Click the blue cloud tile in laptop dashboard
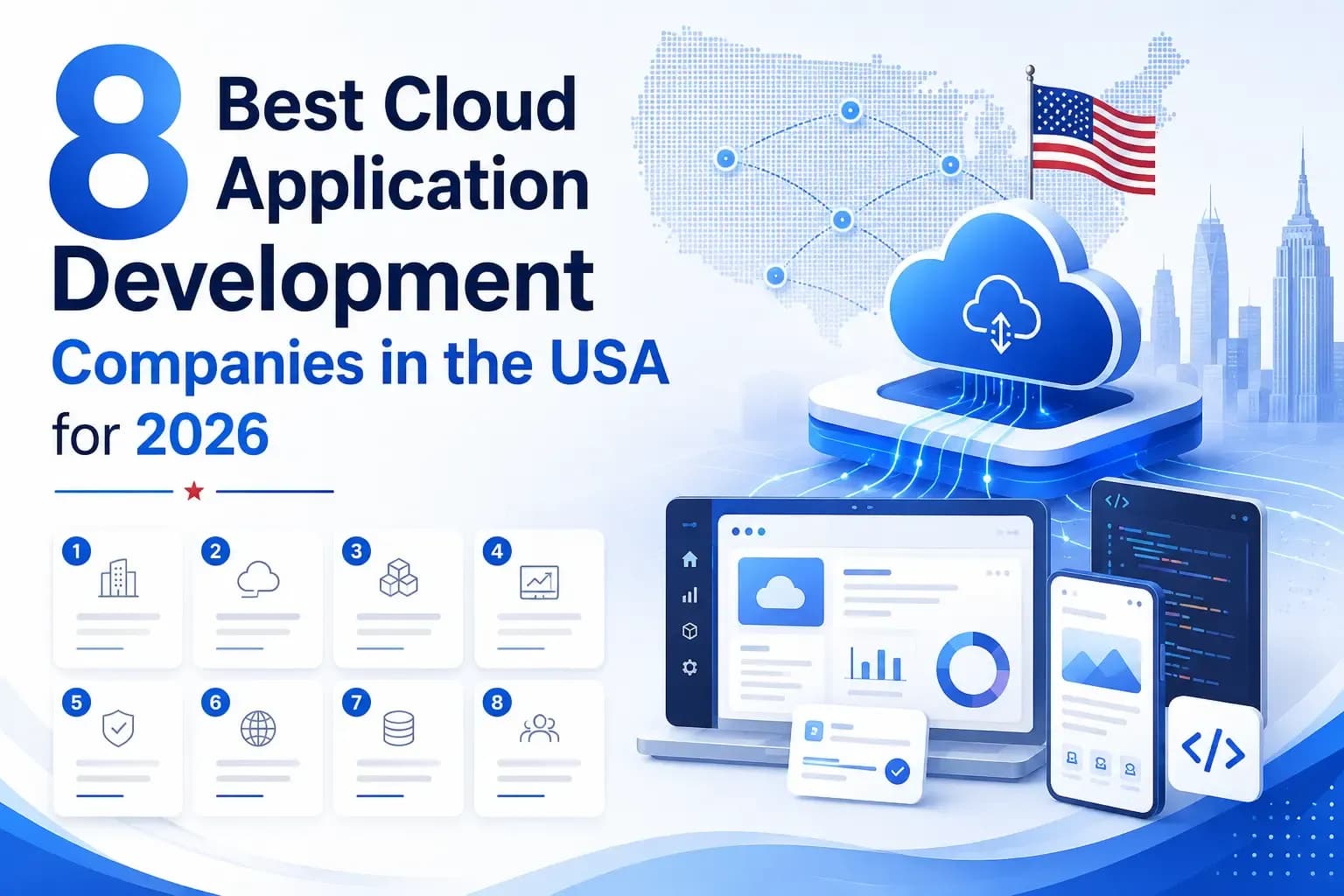1344x896 pixels. click(780, 591)
